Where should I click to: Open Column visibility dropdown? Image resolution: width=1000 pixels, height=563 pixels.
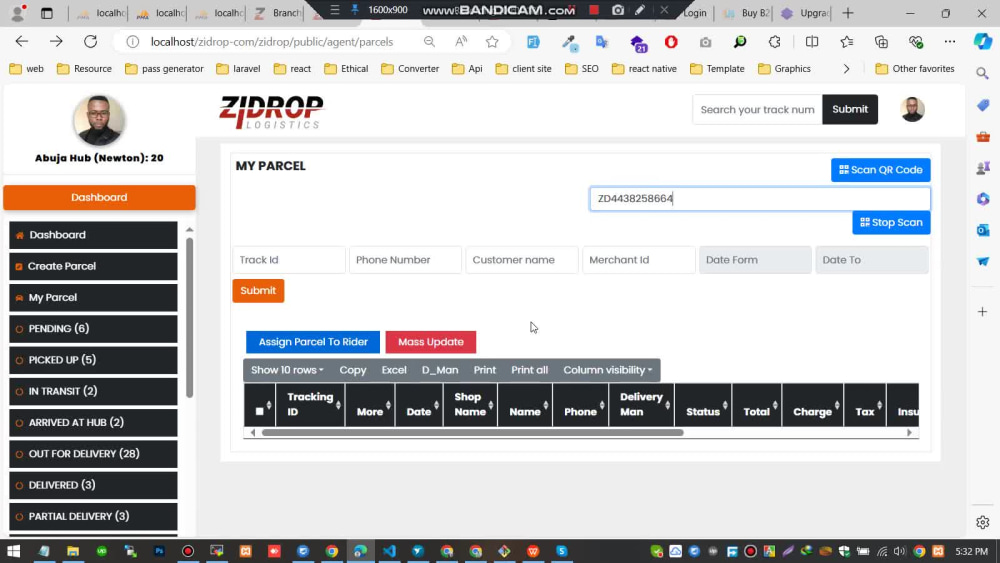click(x=608, y=370)
